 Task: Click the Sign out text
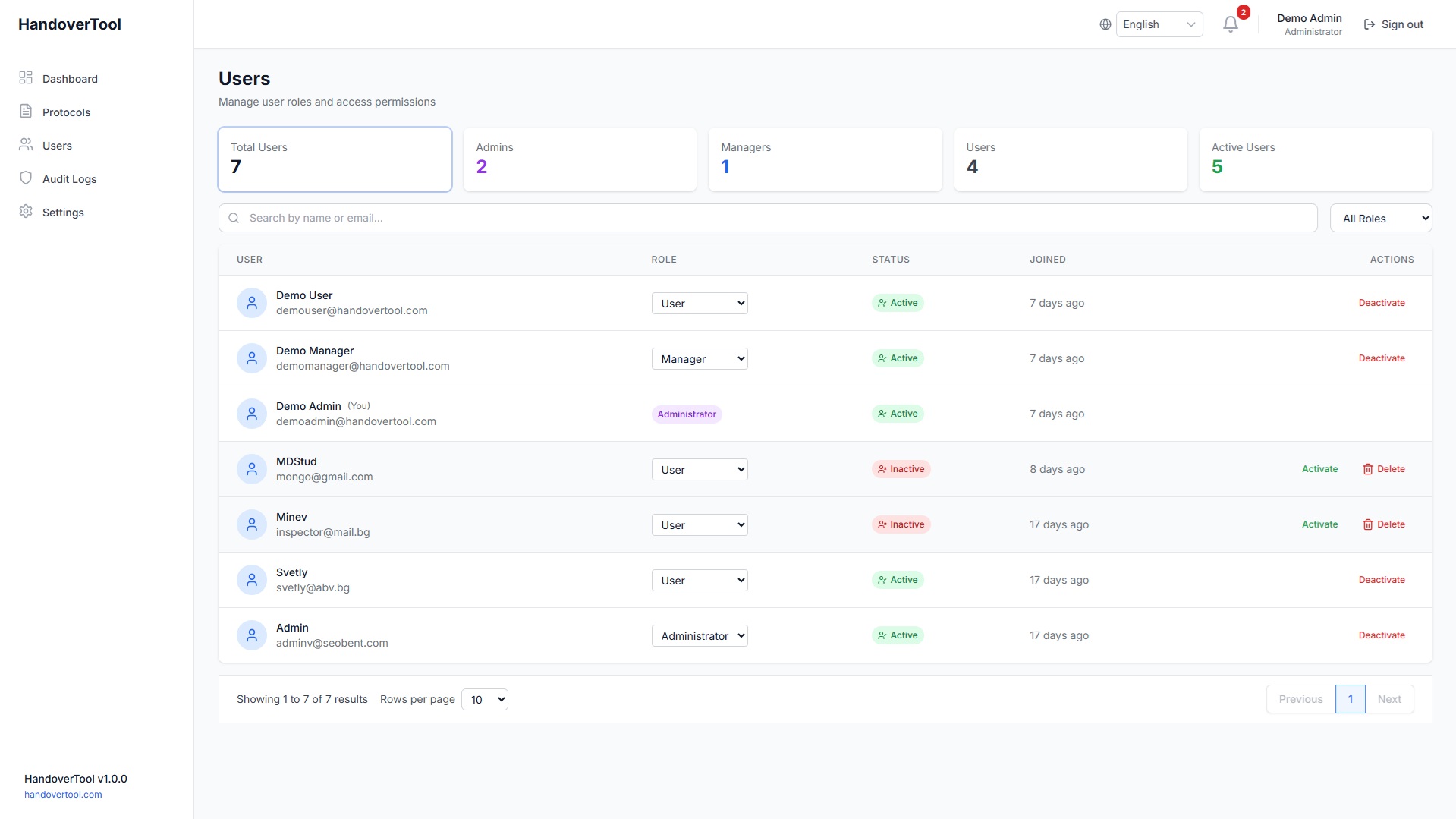tap(1402, 24)
